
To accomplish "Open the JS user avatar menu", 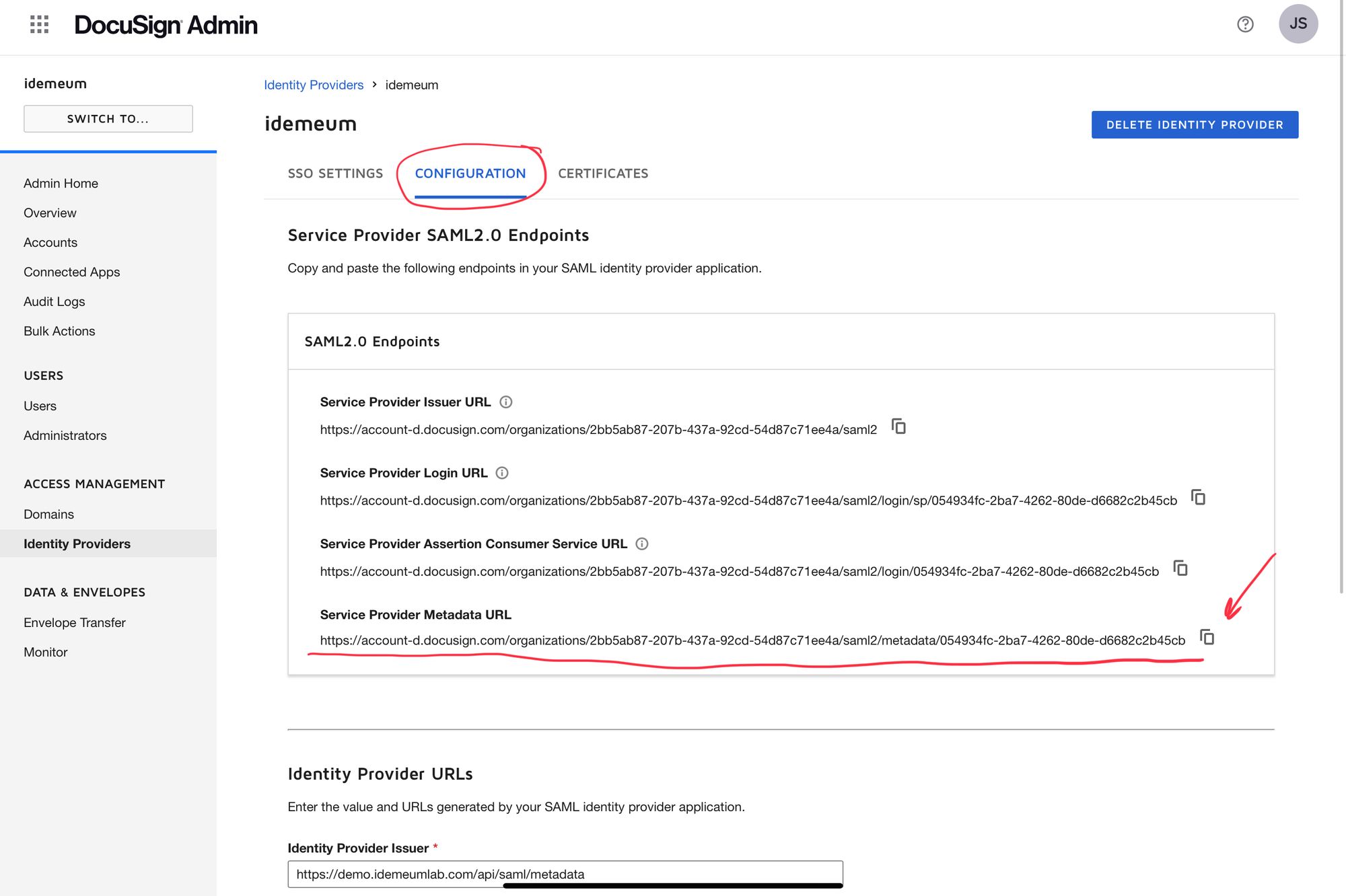I will tap(1298, 24).
